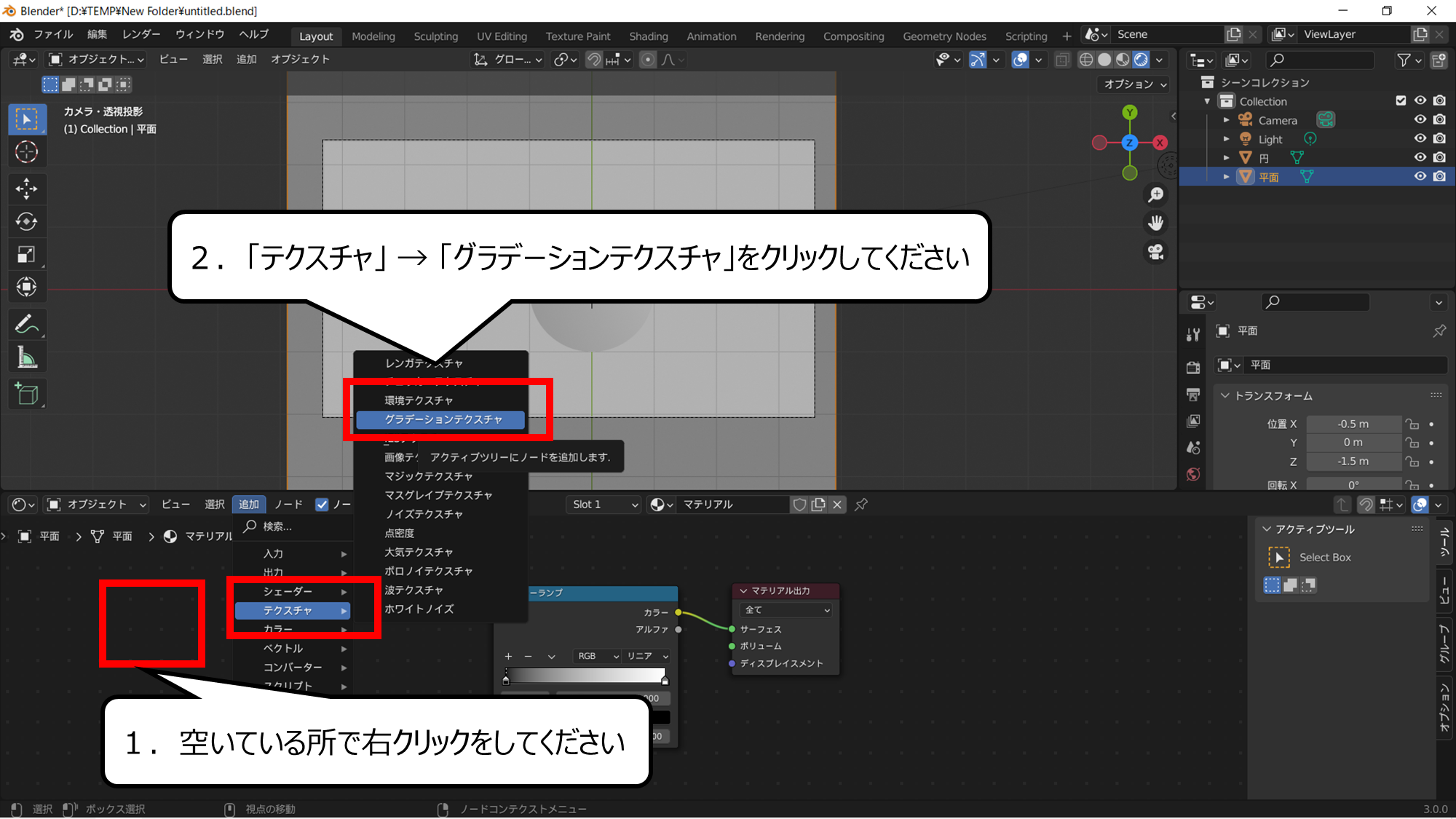Open the 追加 menu in 3D viewport header
The height and width of the screenshot is (819, 1456).
point(246,59)
